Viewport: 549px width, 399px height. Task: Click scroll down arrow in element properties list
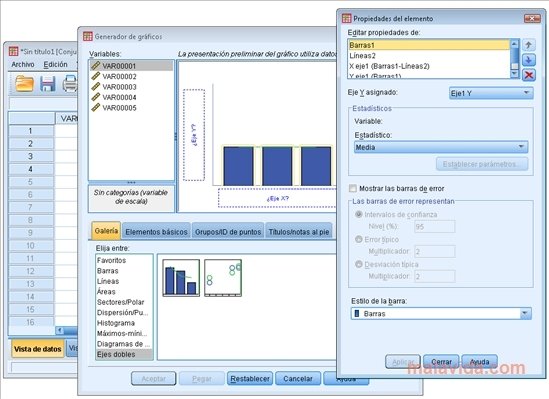[514, 74]
